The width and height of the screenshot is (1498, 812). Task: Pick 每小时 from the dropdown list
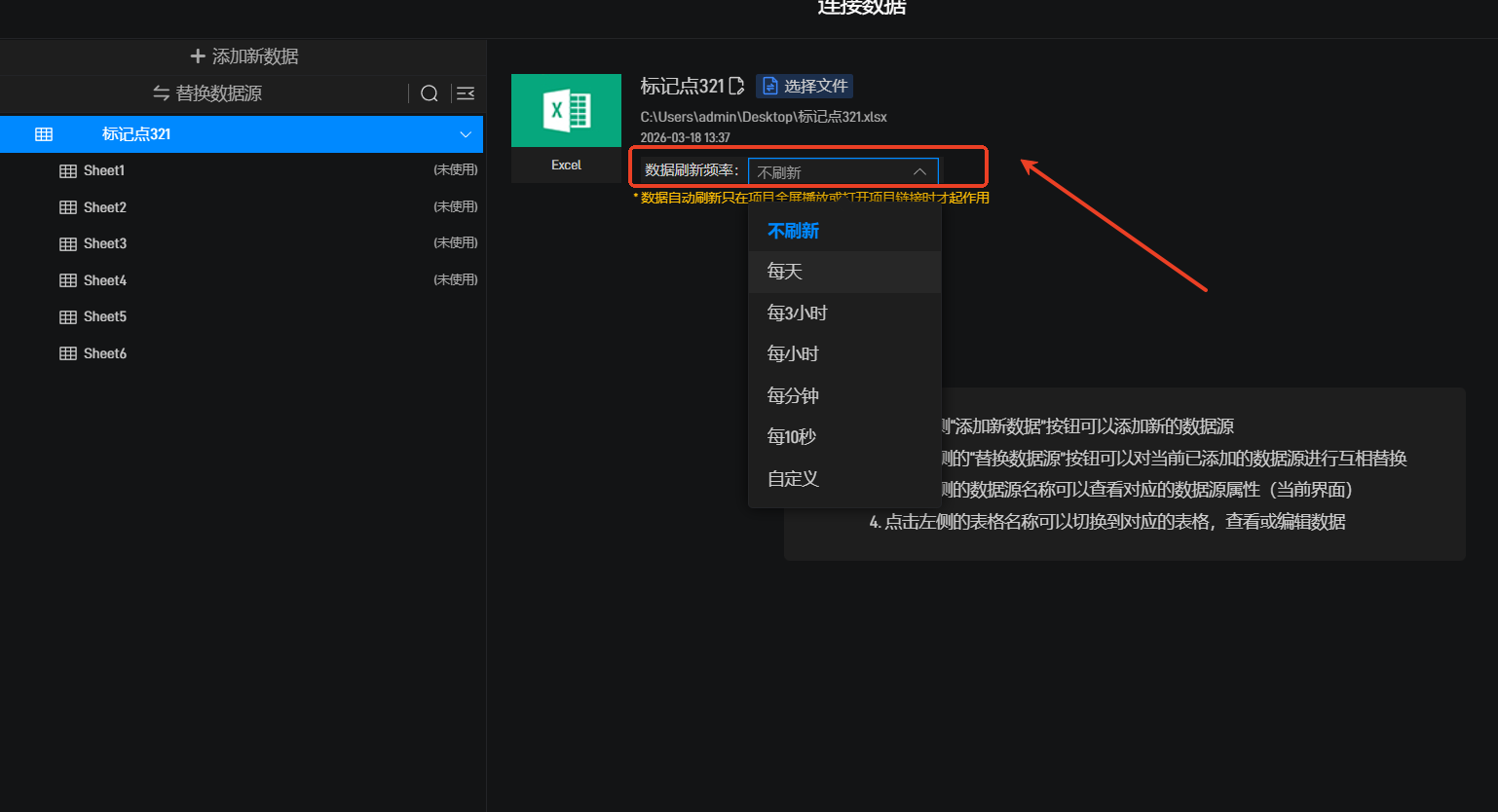tap(793, 353)
